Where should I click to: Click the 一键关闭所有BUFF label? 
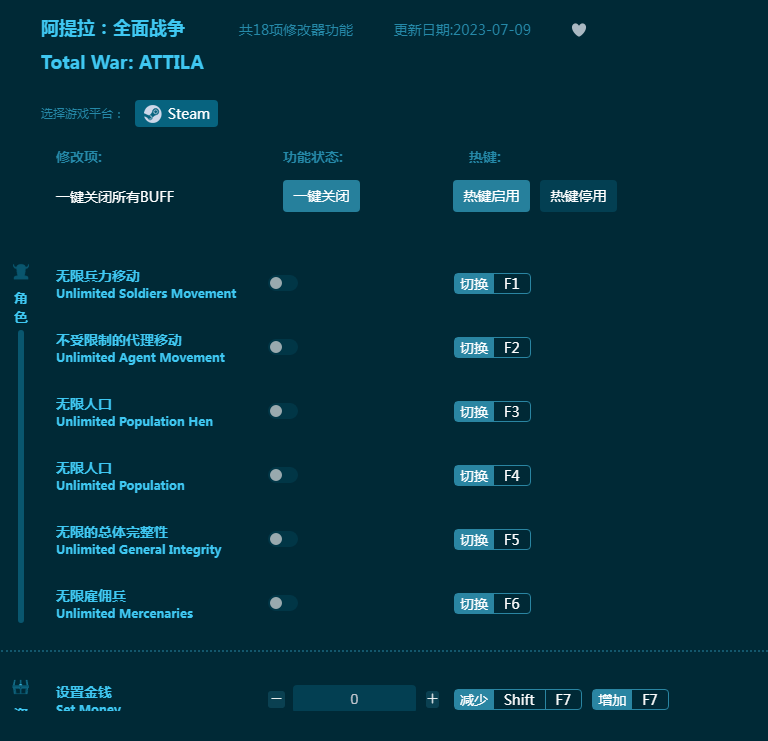pyautogui.click(x=115, y=196)
